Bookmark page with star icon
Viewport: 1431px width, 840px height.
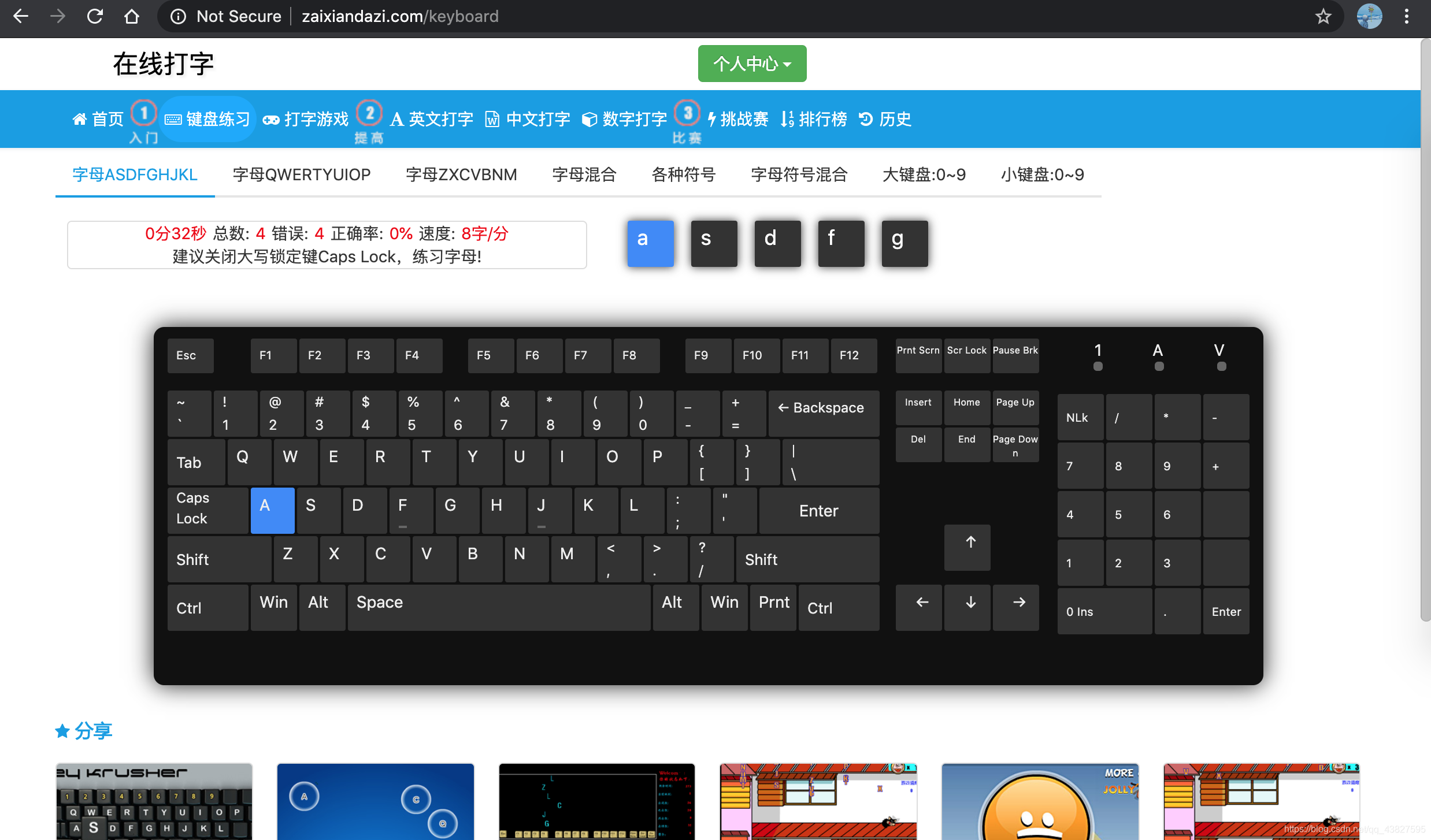click(x=1323, y=16)
